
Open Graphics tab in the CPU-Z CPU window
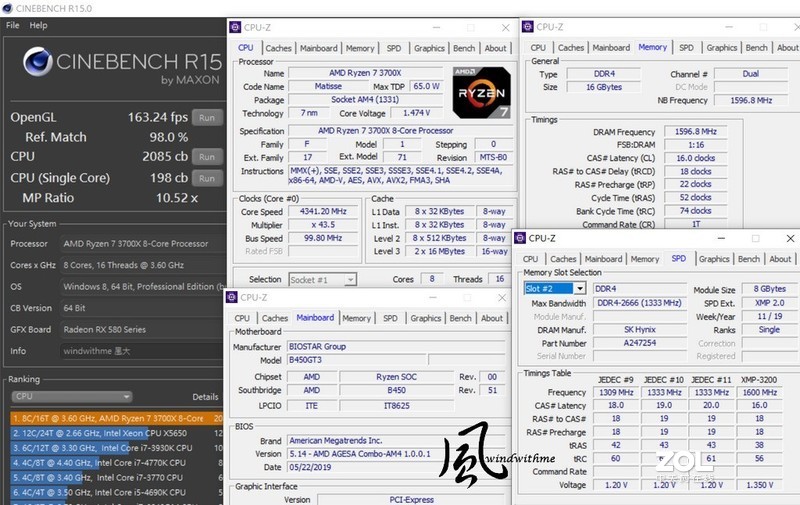pyautogui.click(x=429, y=48)
